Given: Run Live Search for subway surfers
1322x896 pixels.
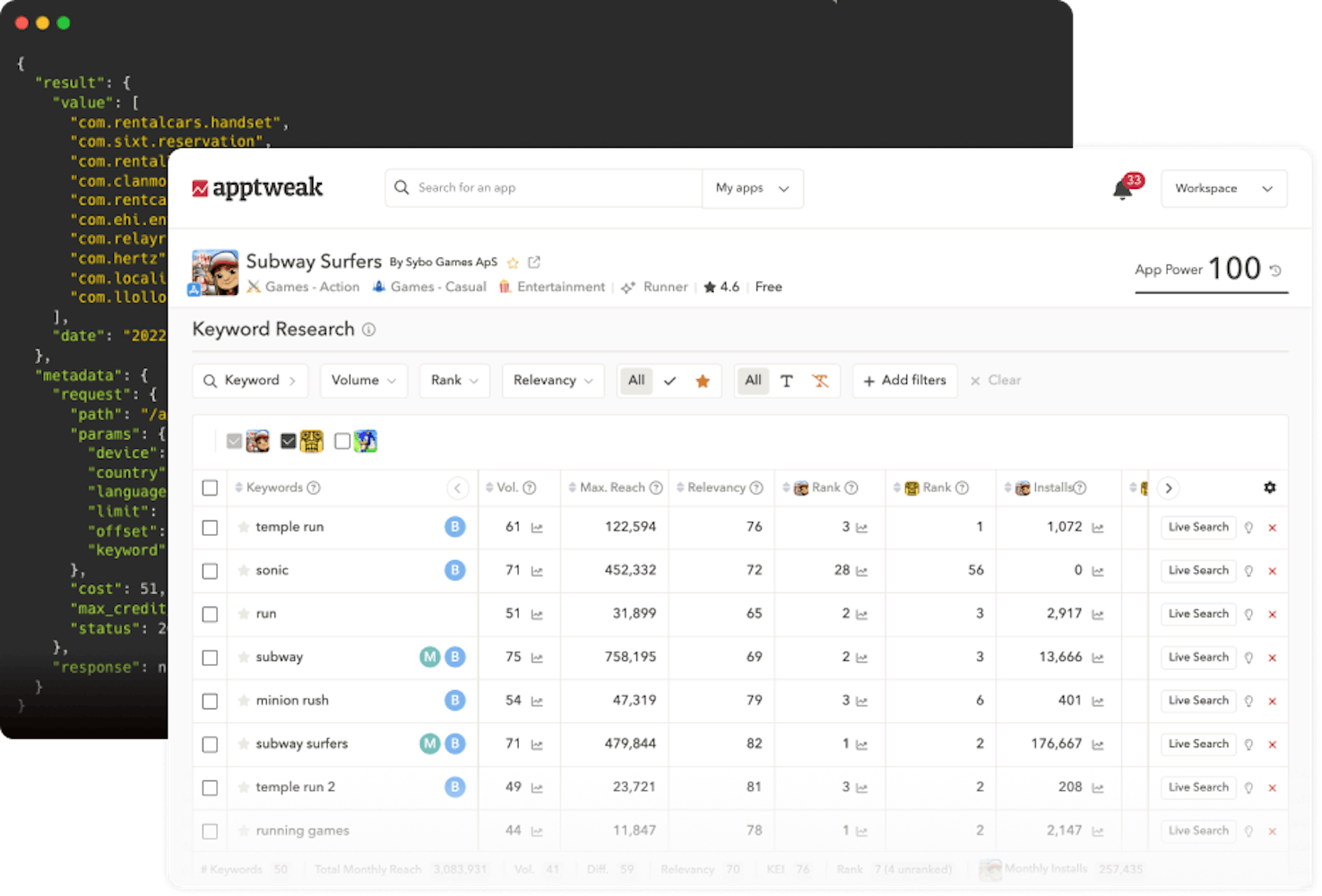Looking at the screenshot, I should coord(1197,744).
